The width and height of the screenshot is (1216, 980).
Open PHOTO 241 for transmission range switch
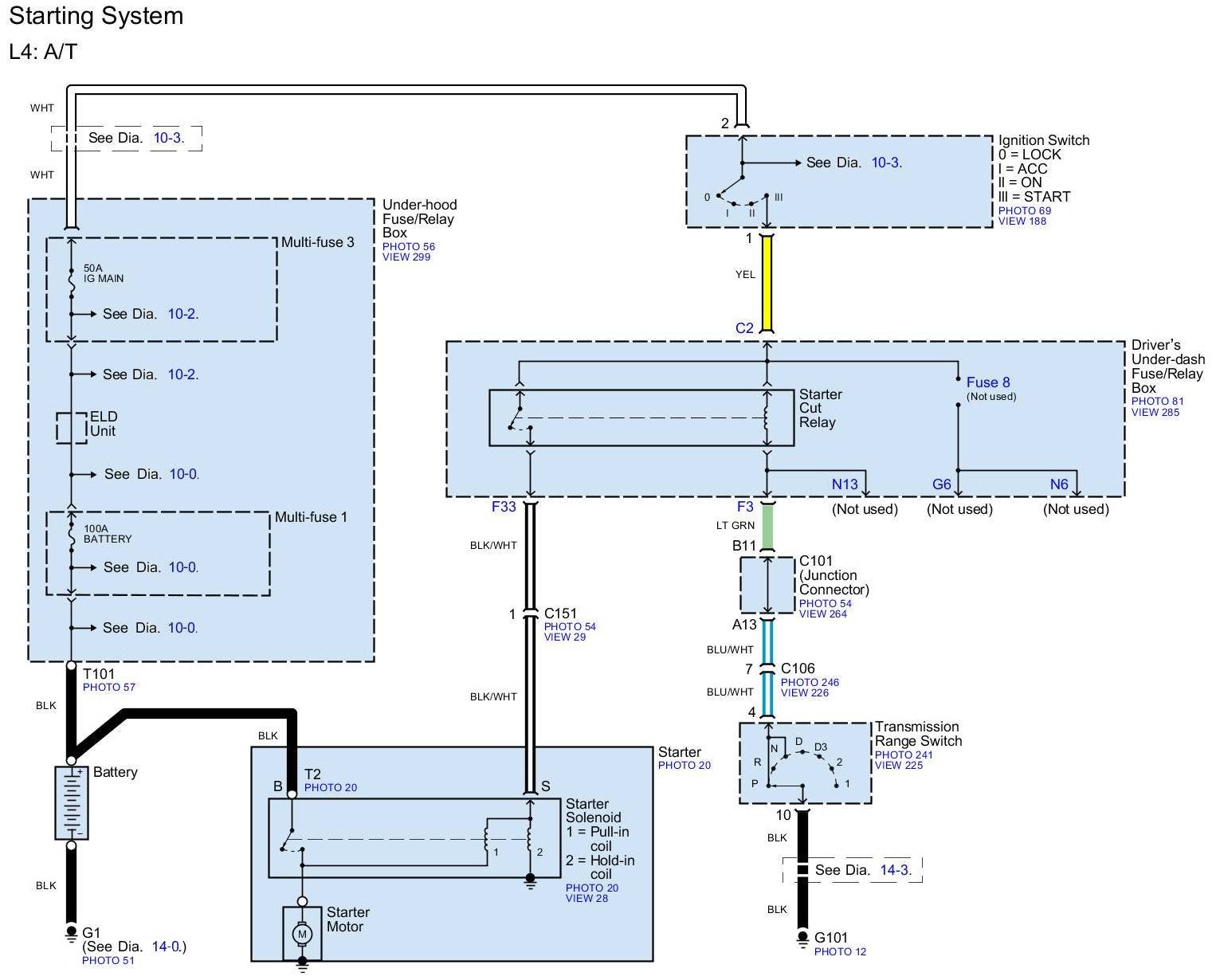[x=904, y=755]
